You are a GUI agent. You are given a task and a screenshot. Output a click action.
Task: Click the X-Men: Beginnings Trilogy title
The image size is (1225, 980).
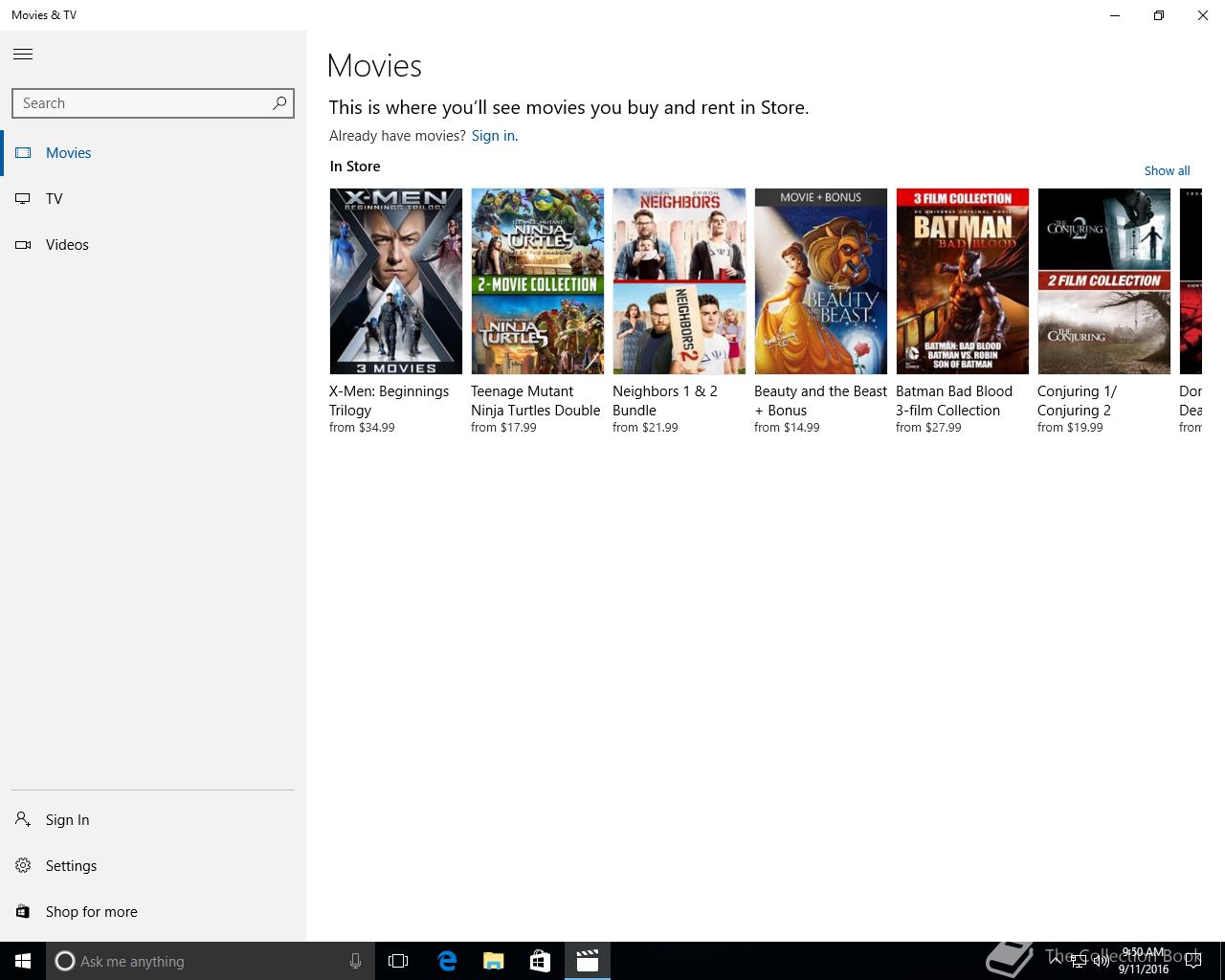tap(390, 401)
